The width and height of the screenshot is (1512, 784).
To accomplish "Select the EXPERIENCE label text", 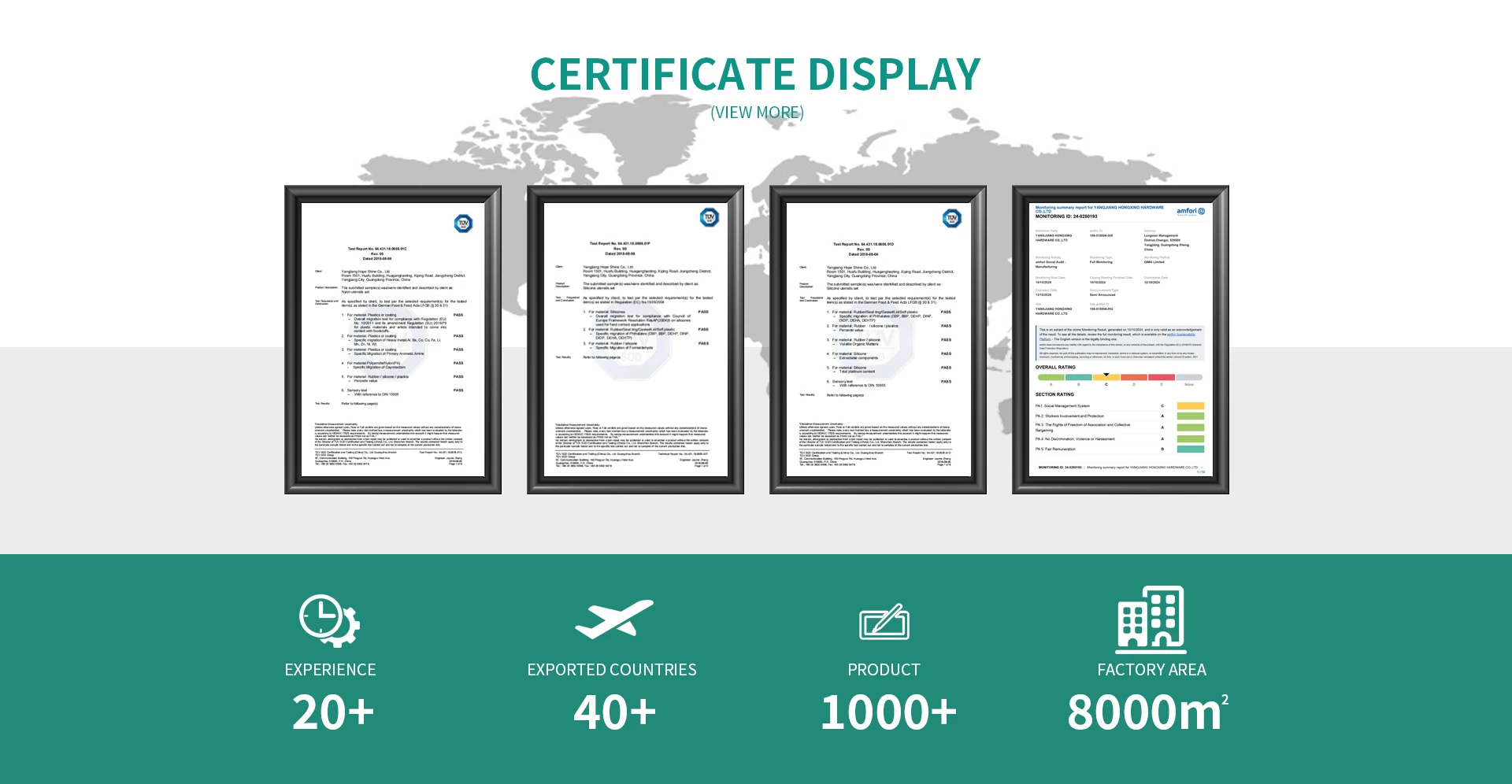I will pyautogui.click(x=330, y=670).
